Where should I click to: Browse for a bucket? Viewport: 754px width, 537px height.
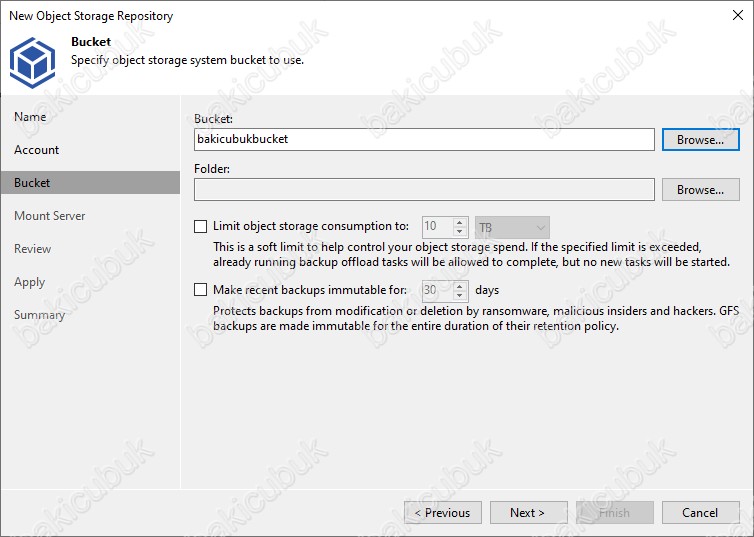[x=701, y=139]
